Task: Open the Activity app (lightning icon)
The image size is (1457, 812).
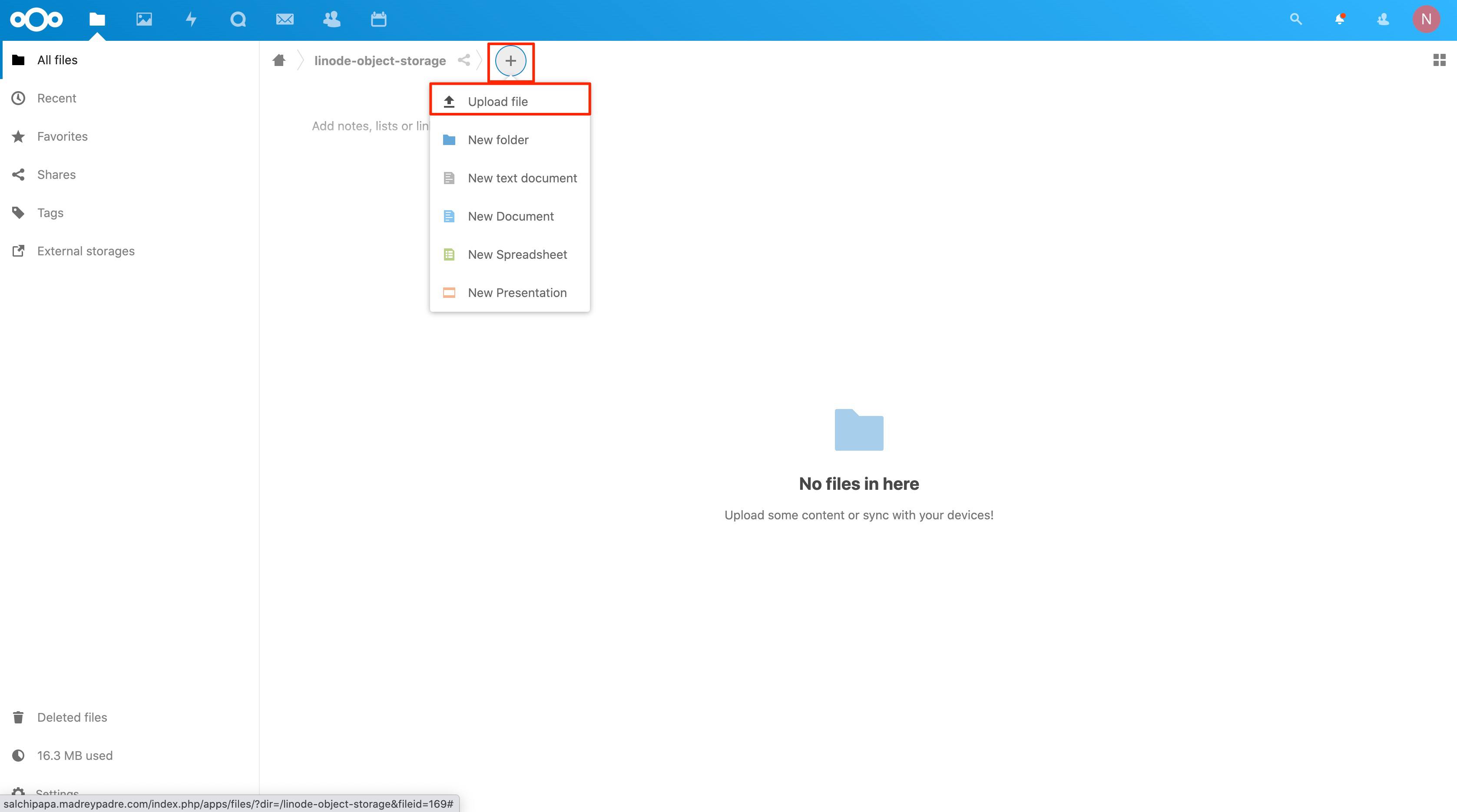Action: [x=191, y=19]
